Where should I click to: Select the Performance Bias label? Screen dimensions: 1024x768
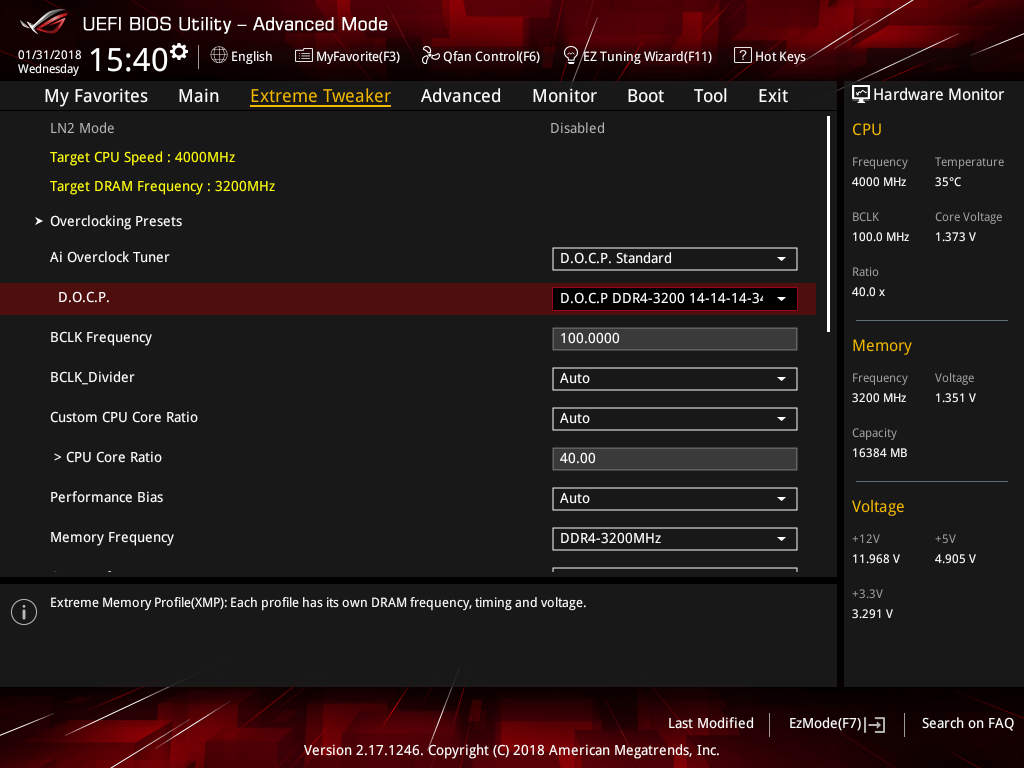(x=106, y=497)
